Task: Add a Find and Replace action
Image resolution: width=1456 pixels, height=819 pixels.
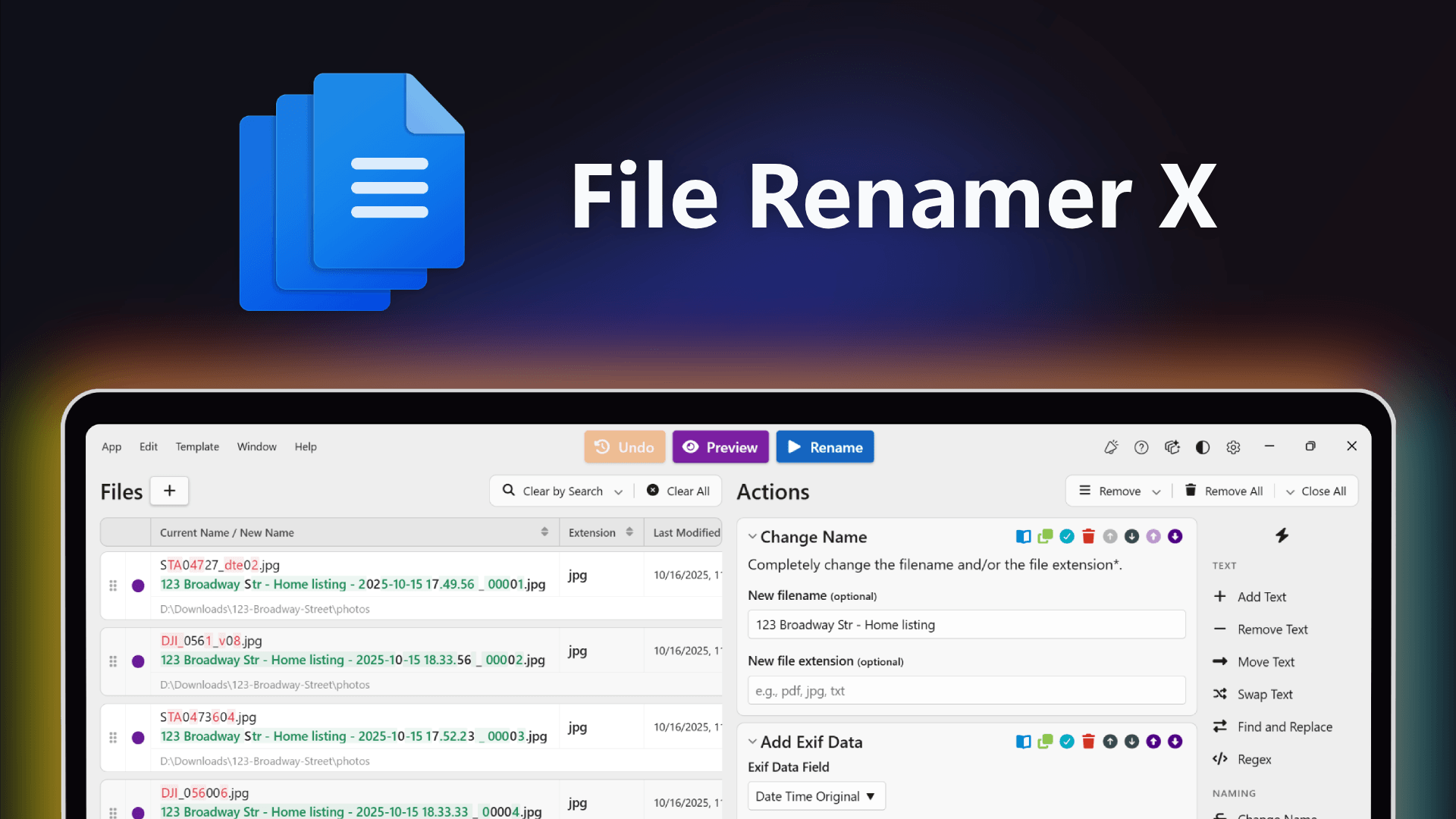Action: click(x=1272, y=726)
